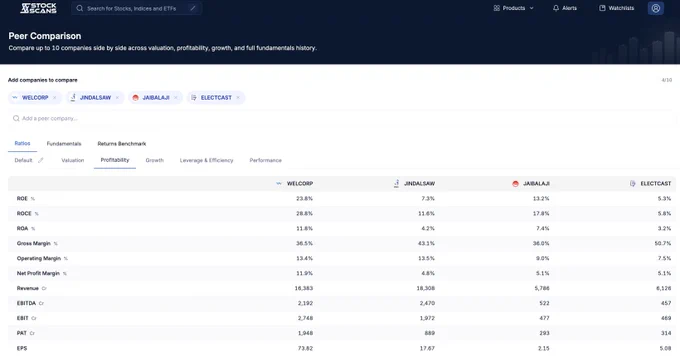This screenshot has height=363, width=680.
Task: Select the Performance sub-tab
Action: click(265, 160)
